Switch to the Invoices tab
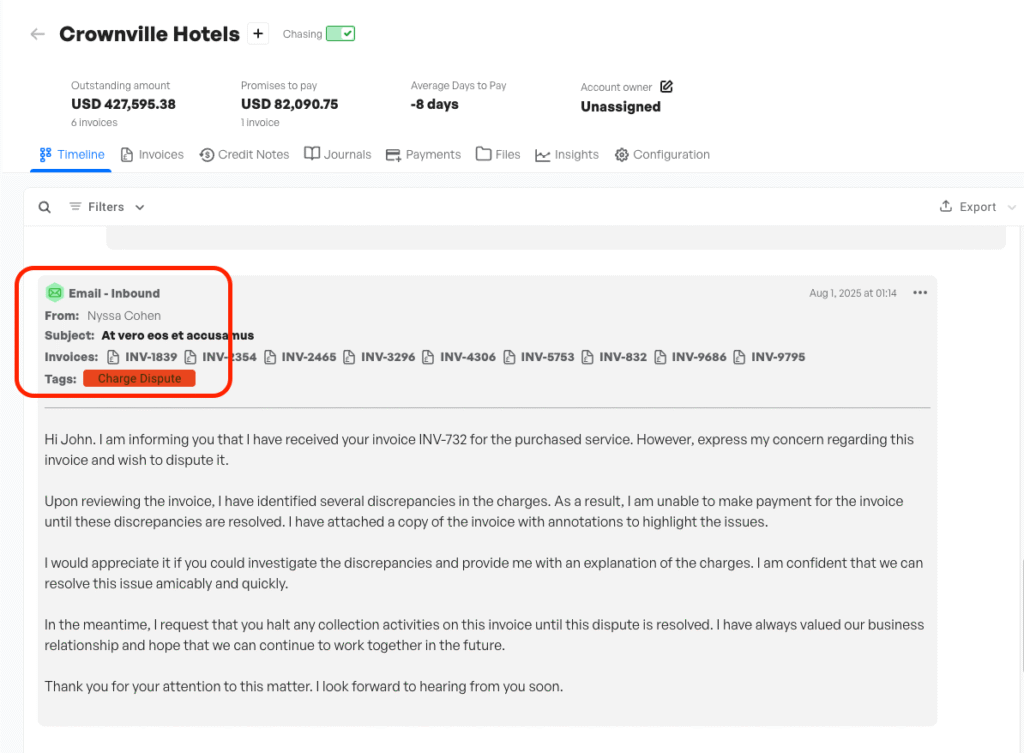Screen dimensions: 1024x753 (152, 155)
